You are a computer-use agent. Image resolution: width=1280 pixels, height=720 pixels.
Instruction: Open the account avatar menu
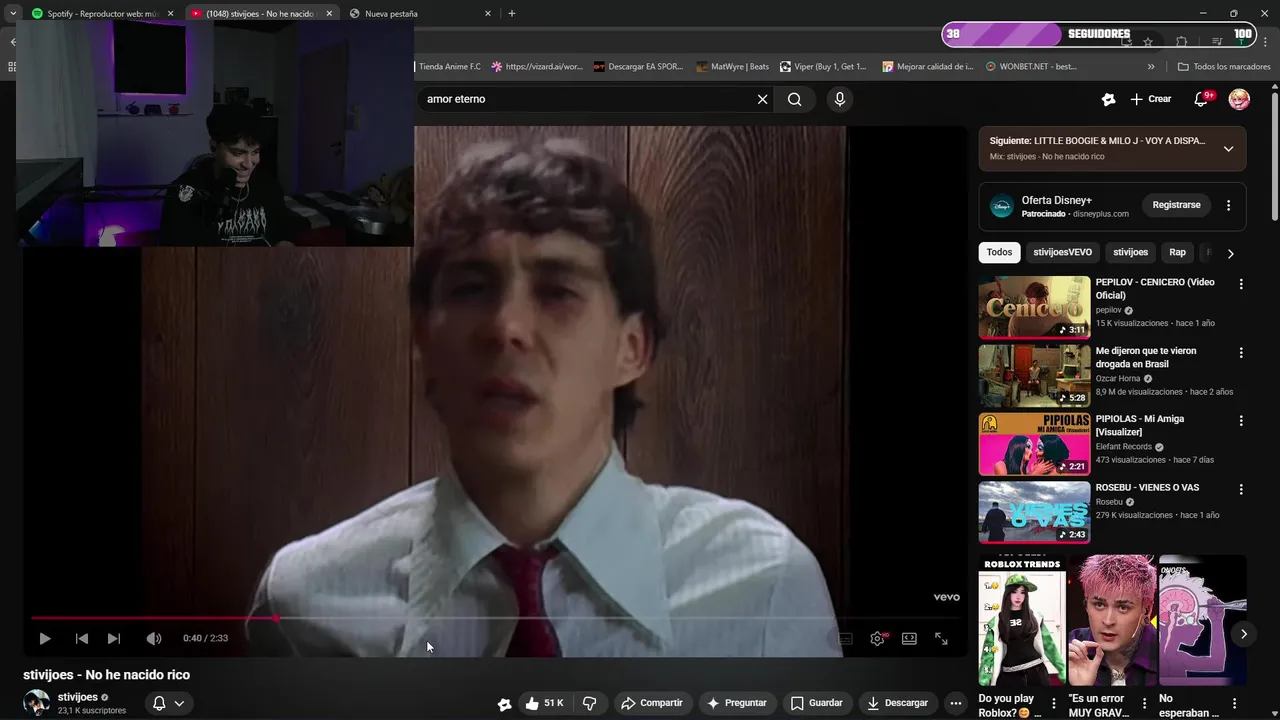pyautogui.click(x=1239, y=99)
